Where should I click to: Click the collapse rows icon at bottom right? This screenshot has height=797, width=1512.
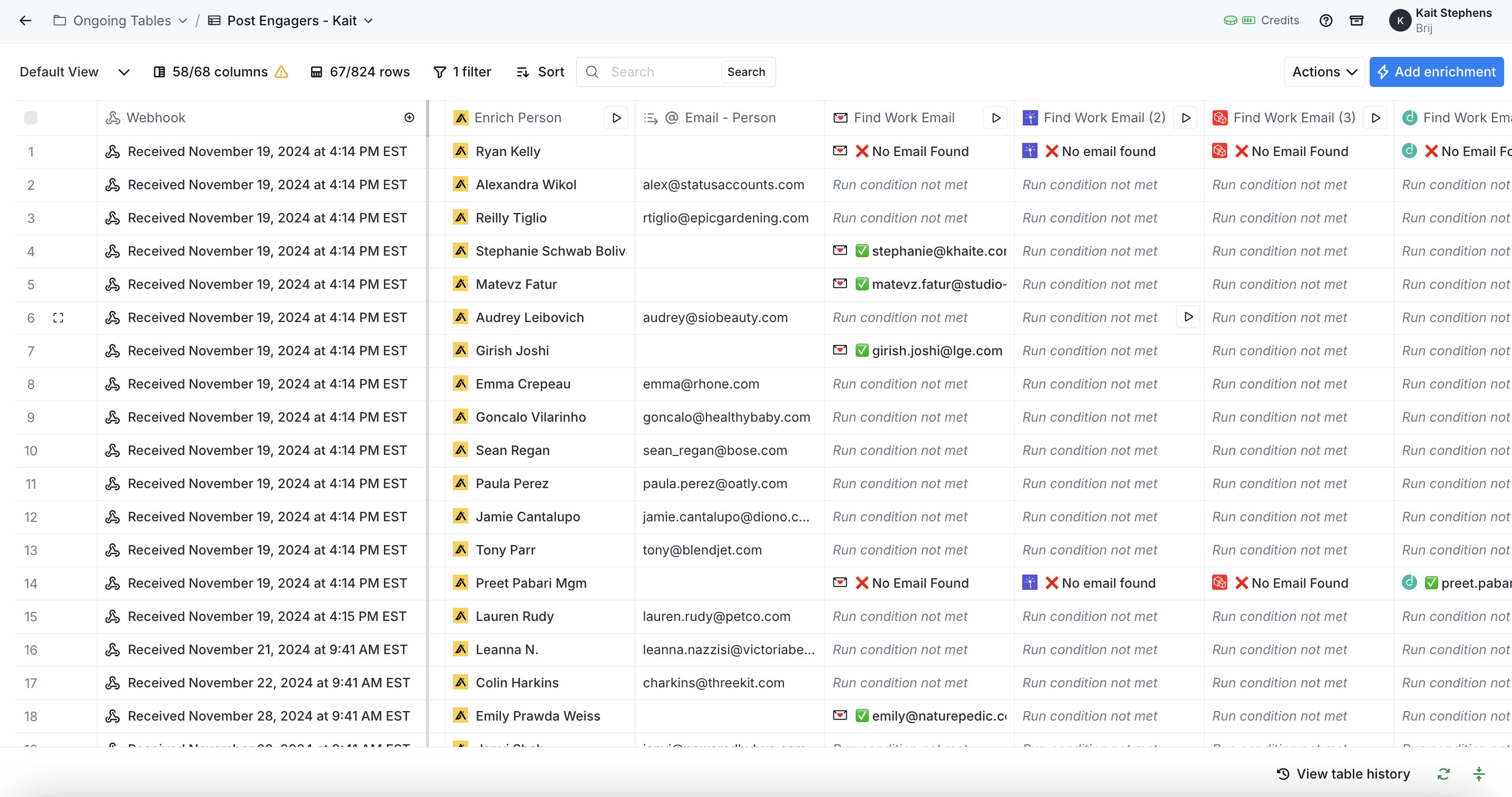point(1479,774)
